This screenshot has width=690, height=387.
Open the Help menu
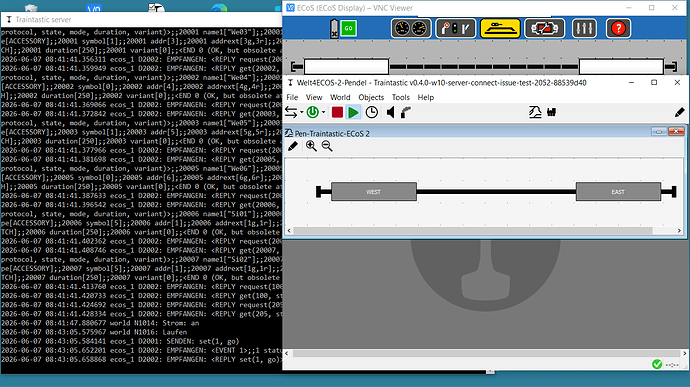426,97
